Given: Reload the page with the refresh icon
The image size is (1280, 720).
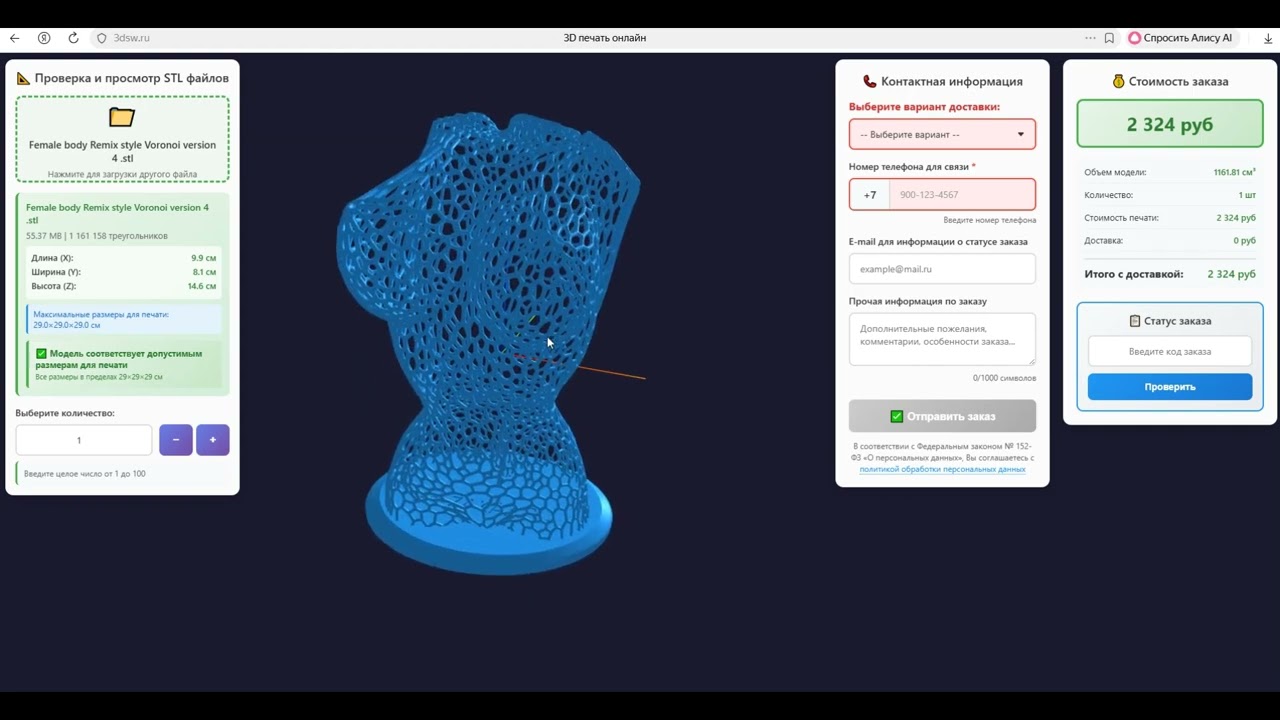Looking at the screenshot, I should pyautogui.click(x=73, y=38).
